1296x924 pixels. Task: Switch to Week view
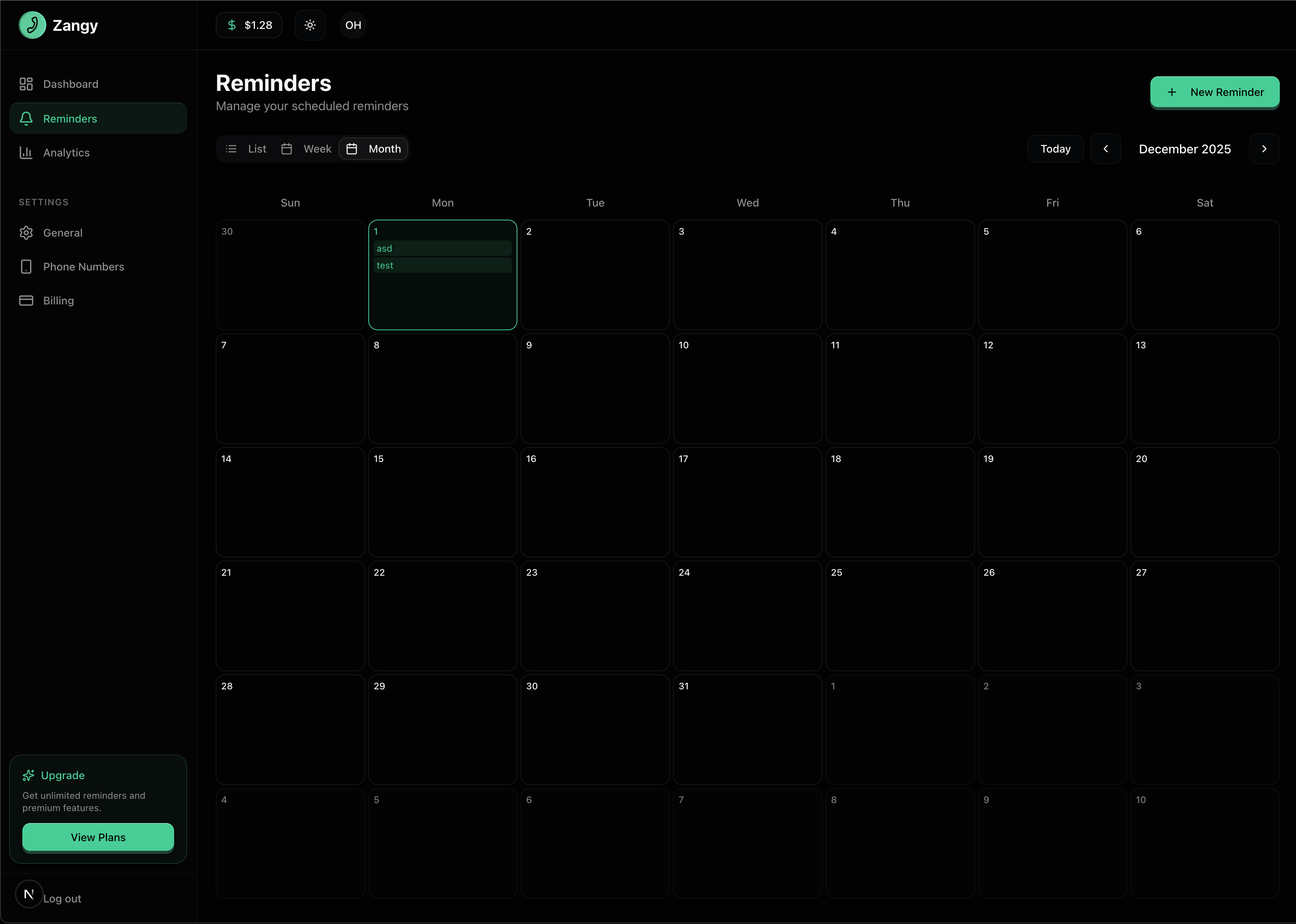307,148
